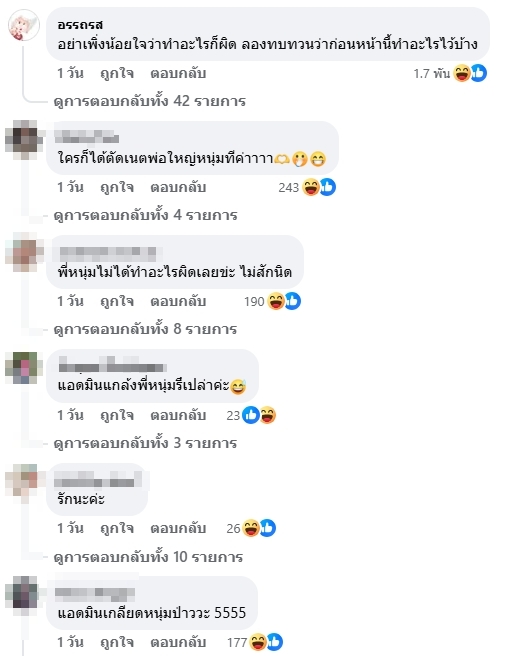Click the haha reaction beside 1.7 พัน

[x=462, y=73]
